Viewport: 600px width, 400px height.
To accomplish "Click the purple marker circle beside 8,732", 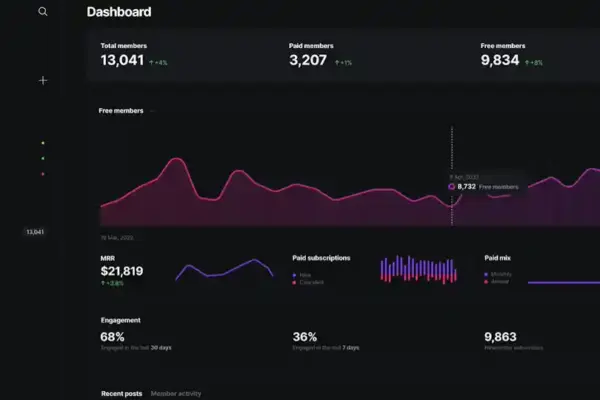I will 452,186.
